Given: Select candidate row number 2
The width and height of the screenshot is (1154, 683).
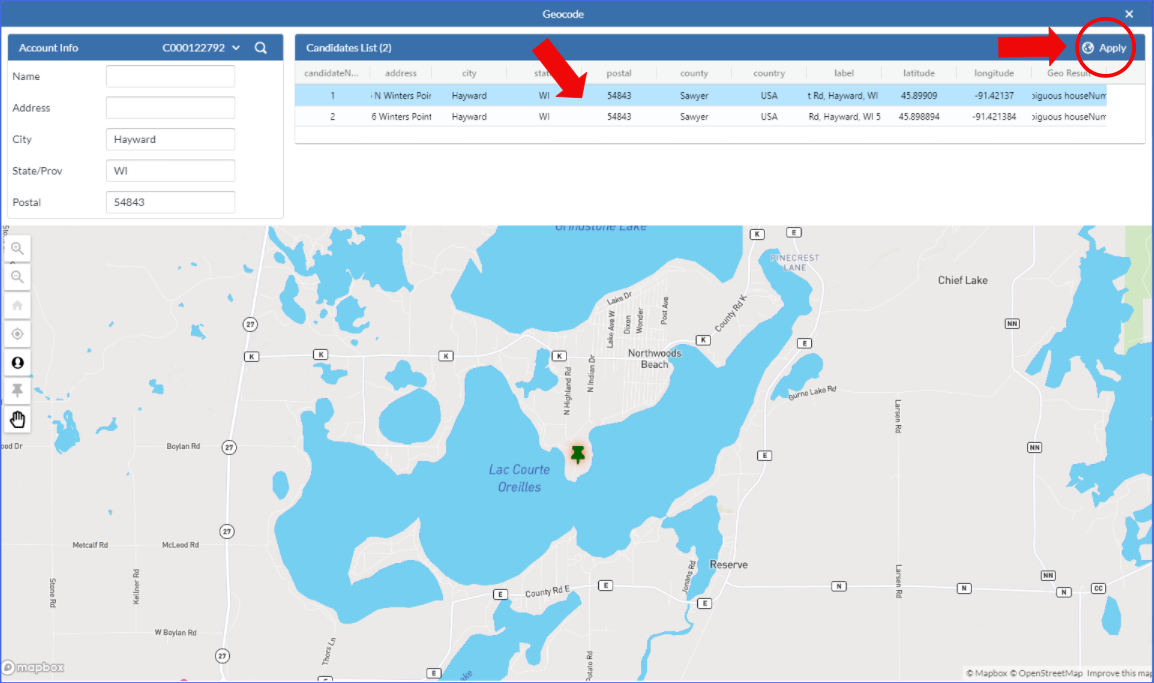Looking at the screenshot, I should (701, 116).
